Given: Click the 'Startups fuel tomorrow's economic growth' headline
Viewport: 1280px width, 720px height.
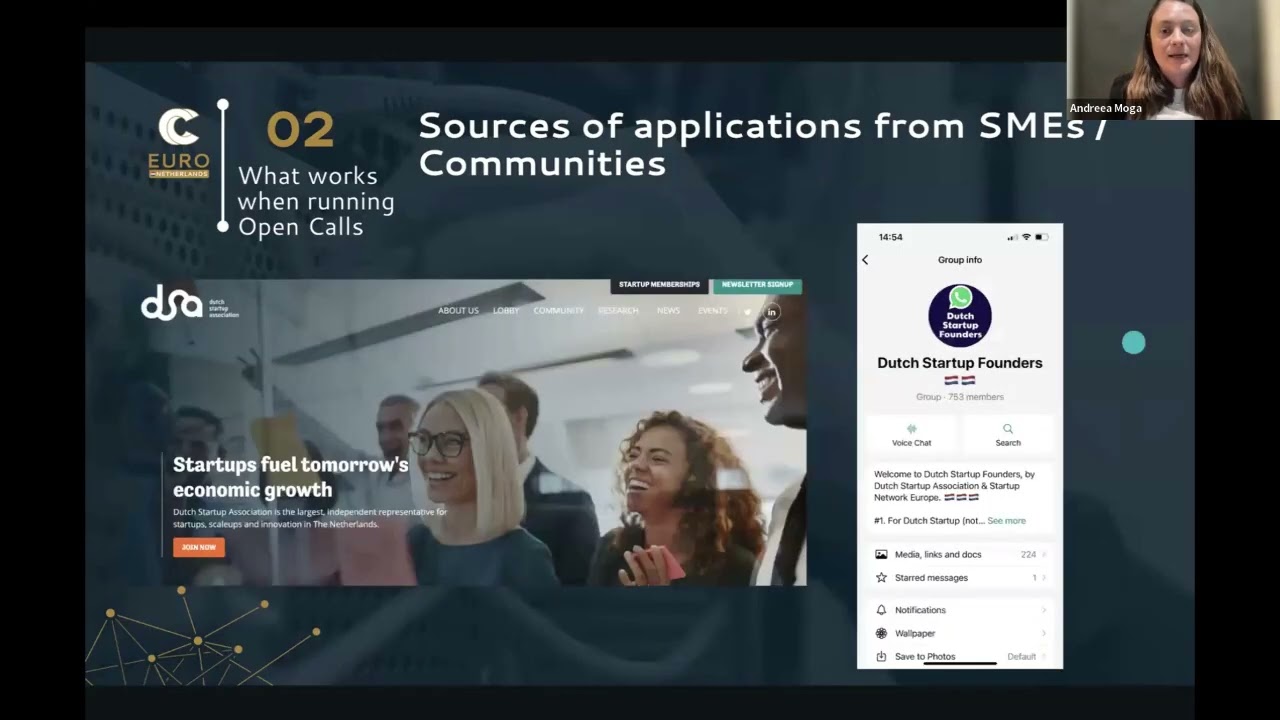Looking at the screenshot, I should pos(290,477).
